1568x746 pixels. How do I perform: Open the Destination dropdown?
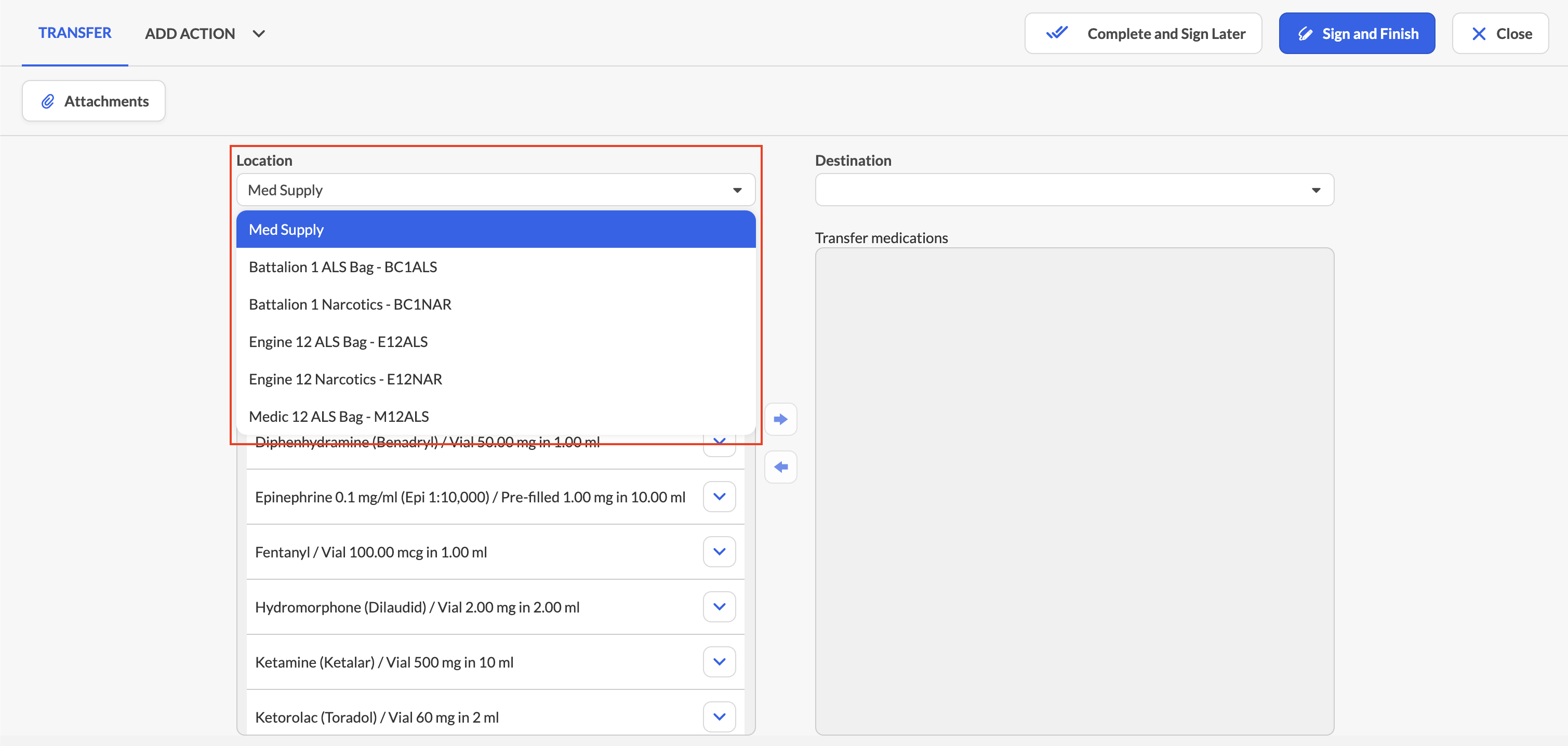[x=1074, y=190]
